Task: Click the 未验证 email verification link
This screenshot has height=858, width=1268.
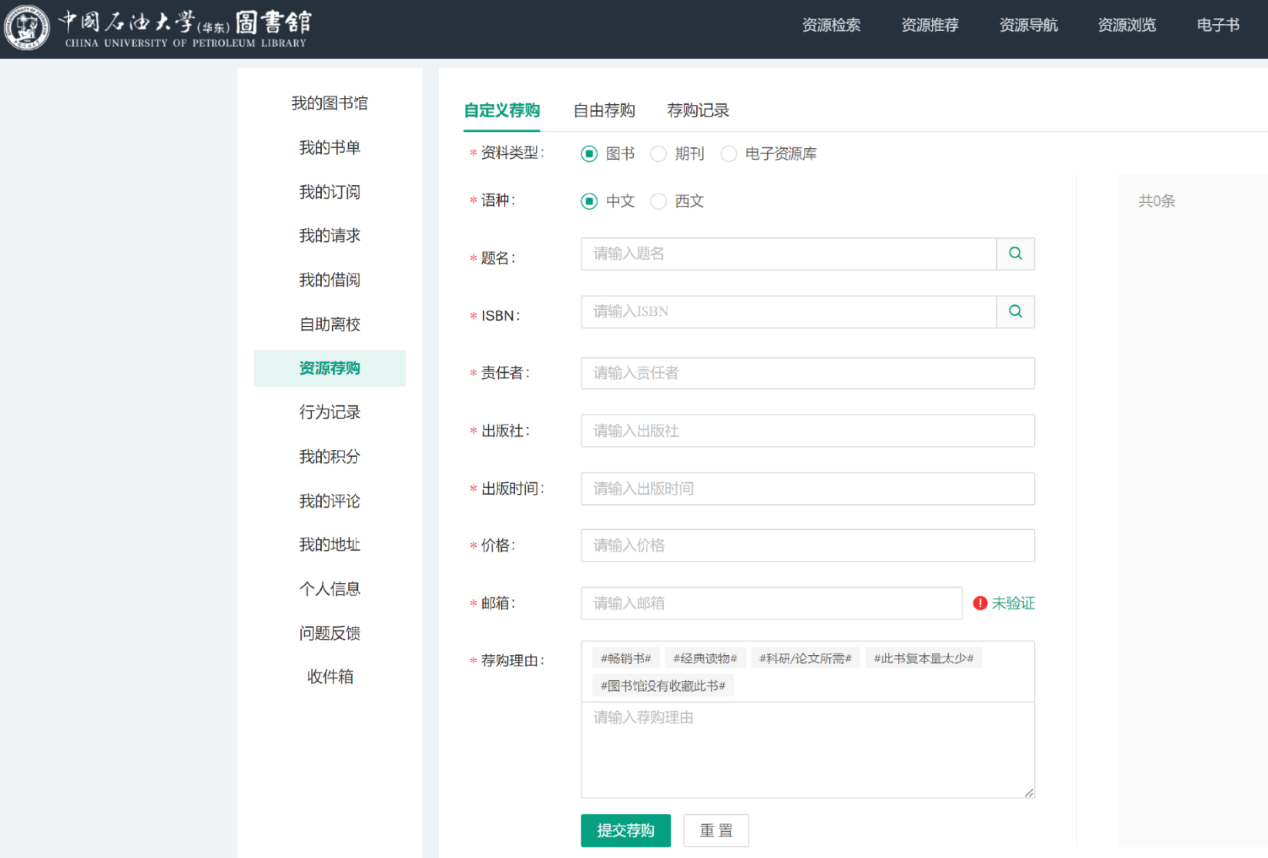Action: [x=1013, y=603]
